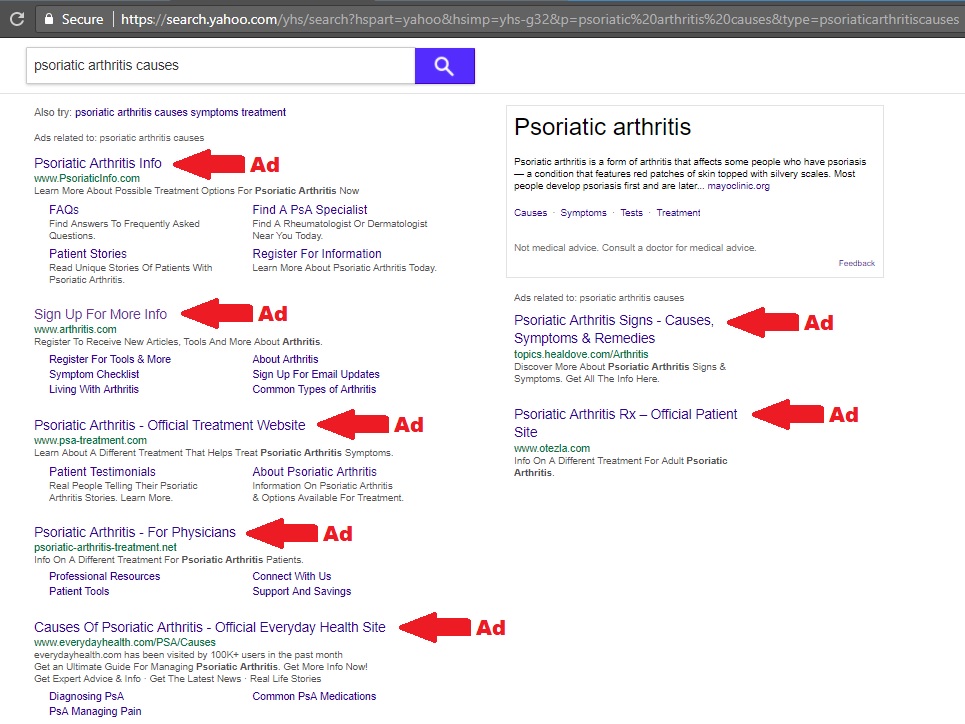Open Sign Up For Email Updates link
965x724 pixels.
(x=316, y=374)
